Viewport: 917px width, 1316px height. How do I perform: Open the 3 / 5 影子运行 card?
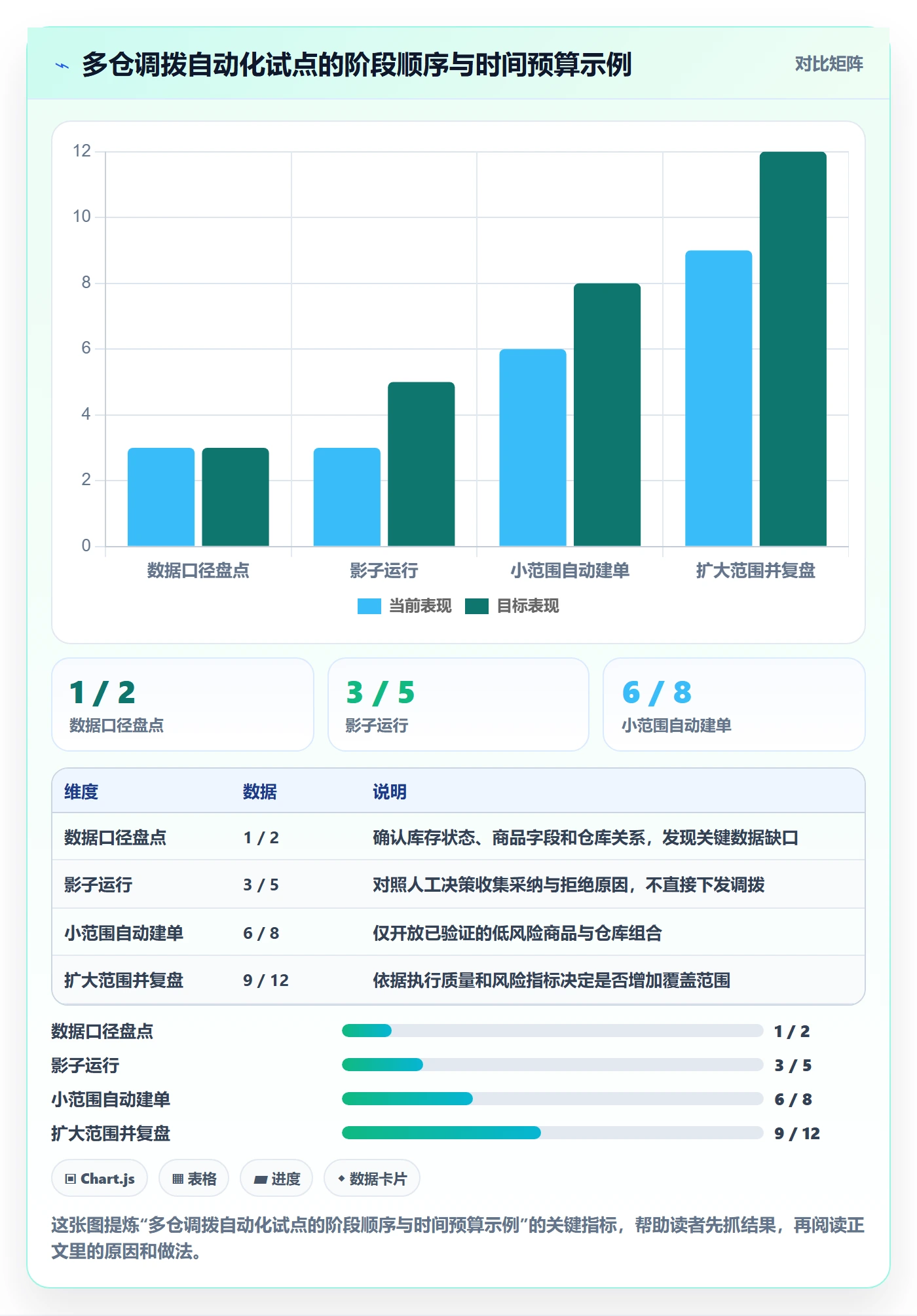point(458,704)
